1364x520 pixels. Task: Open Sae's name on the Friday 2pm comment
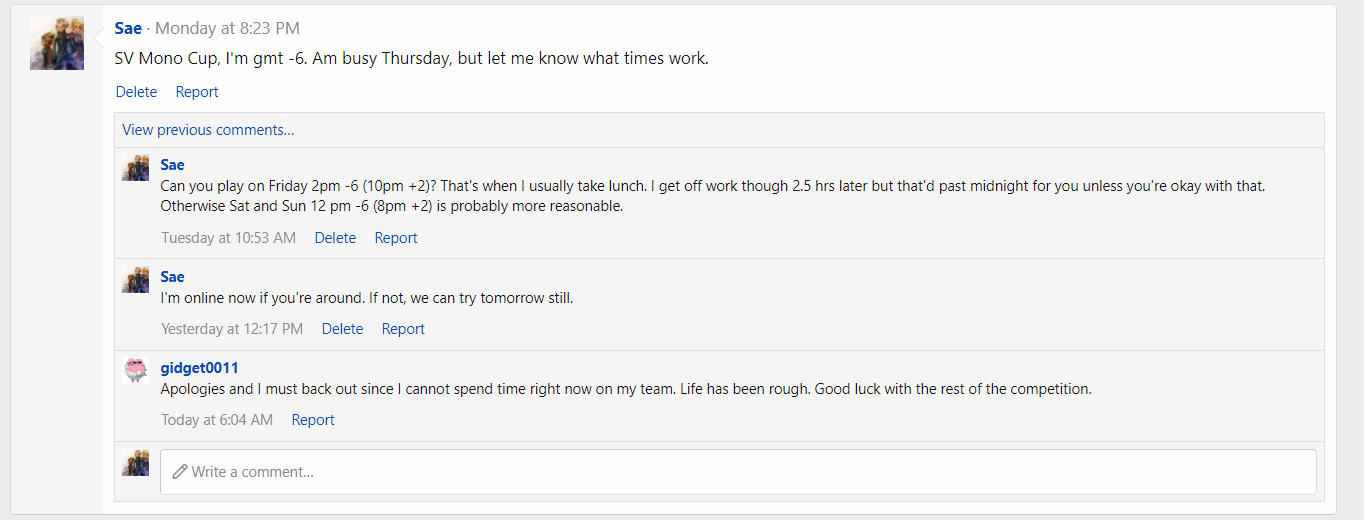coord(172,165)
